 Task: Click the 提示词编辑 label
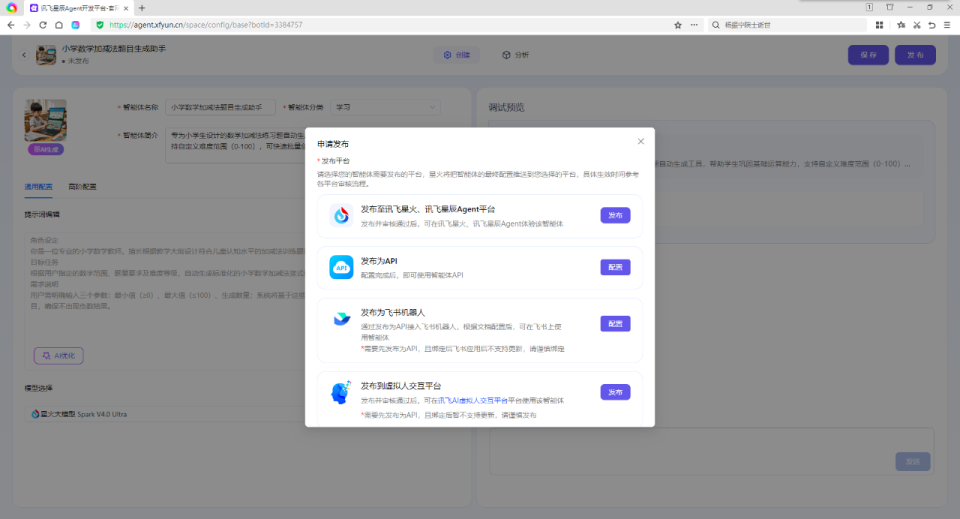point(42,215)
